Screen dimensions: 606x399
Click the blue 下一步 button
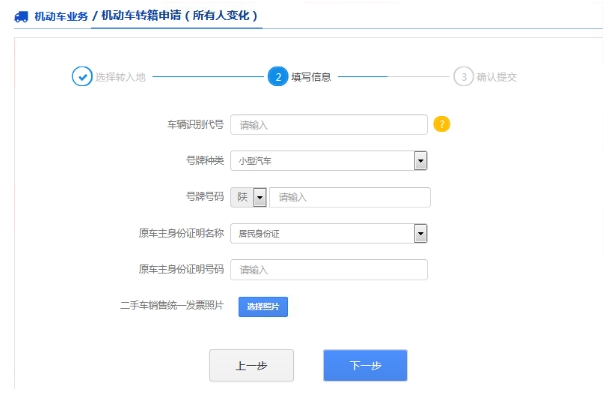point(365,365)
